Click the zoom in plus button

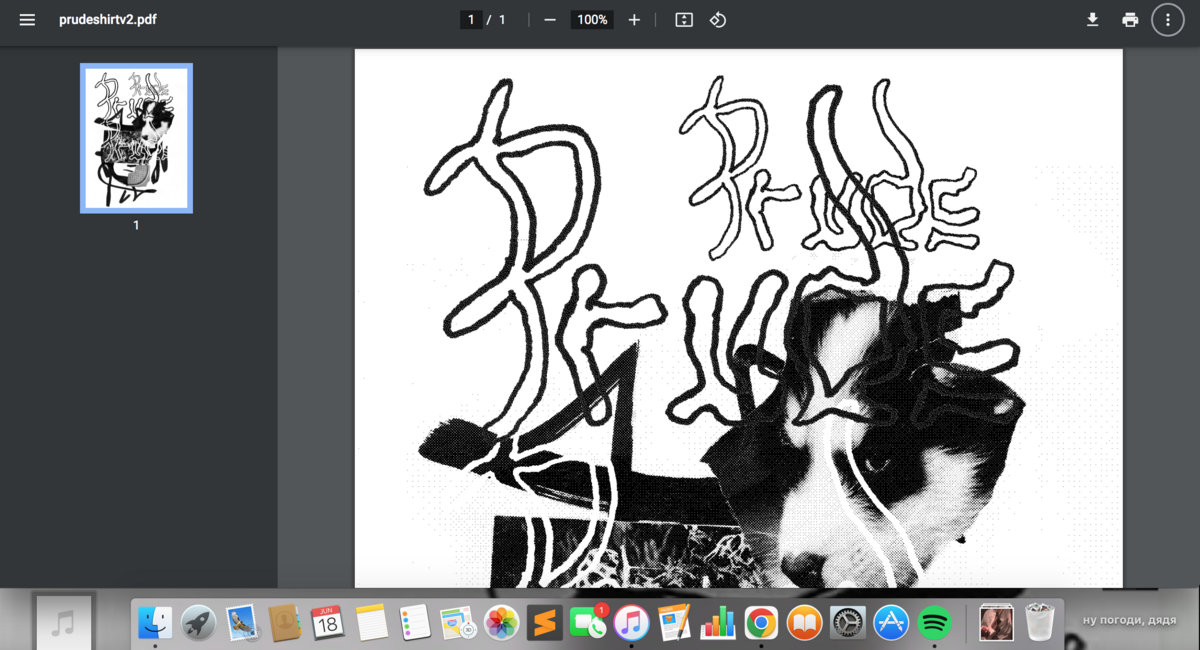(x=634, y=20)
